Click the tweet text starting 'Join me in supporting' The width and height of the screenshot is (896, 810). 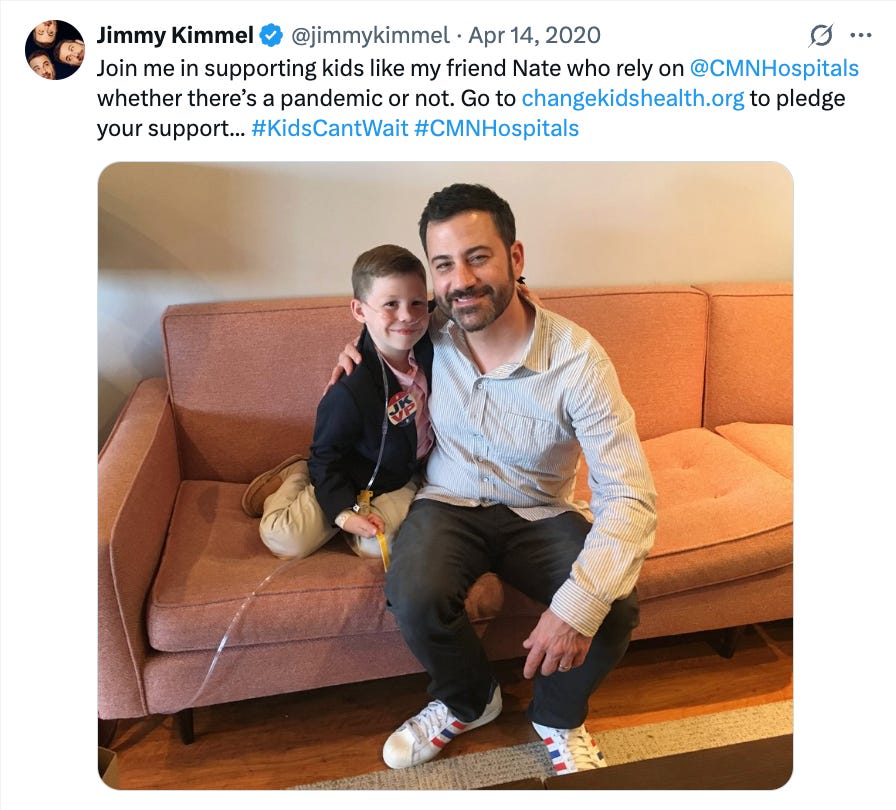tap(478, 98)
